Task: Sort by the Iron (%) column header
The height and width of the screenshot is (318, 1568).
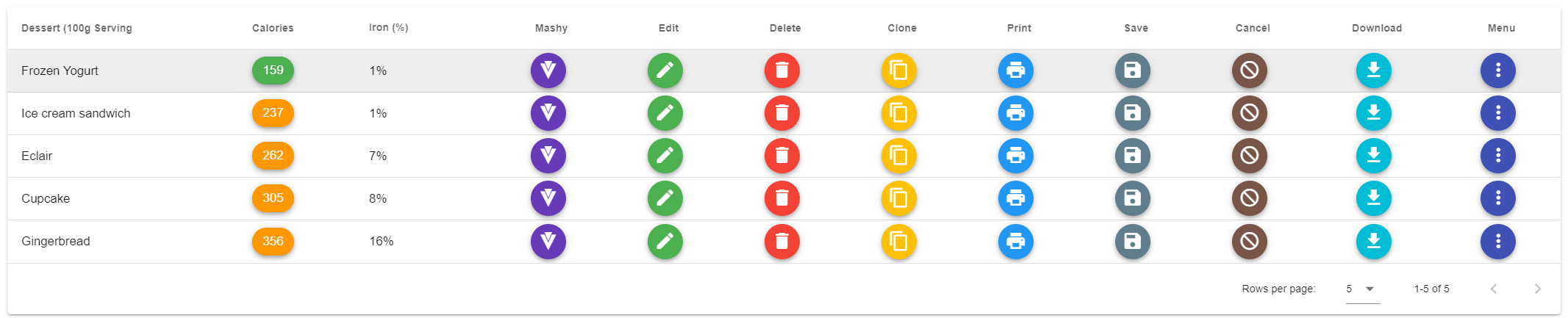Action: 388,28
